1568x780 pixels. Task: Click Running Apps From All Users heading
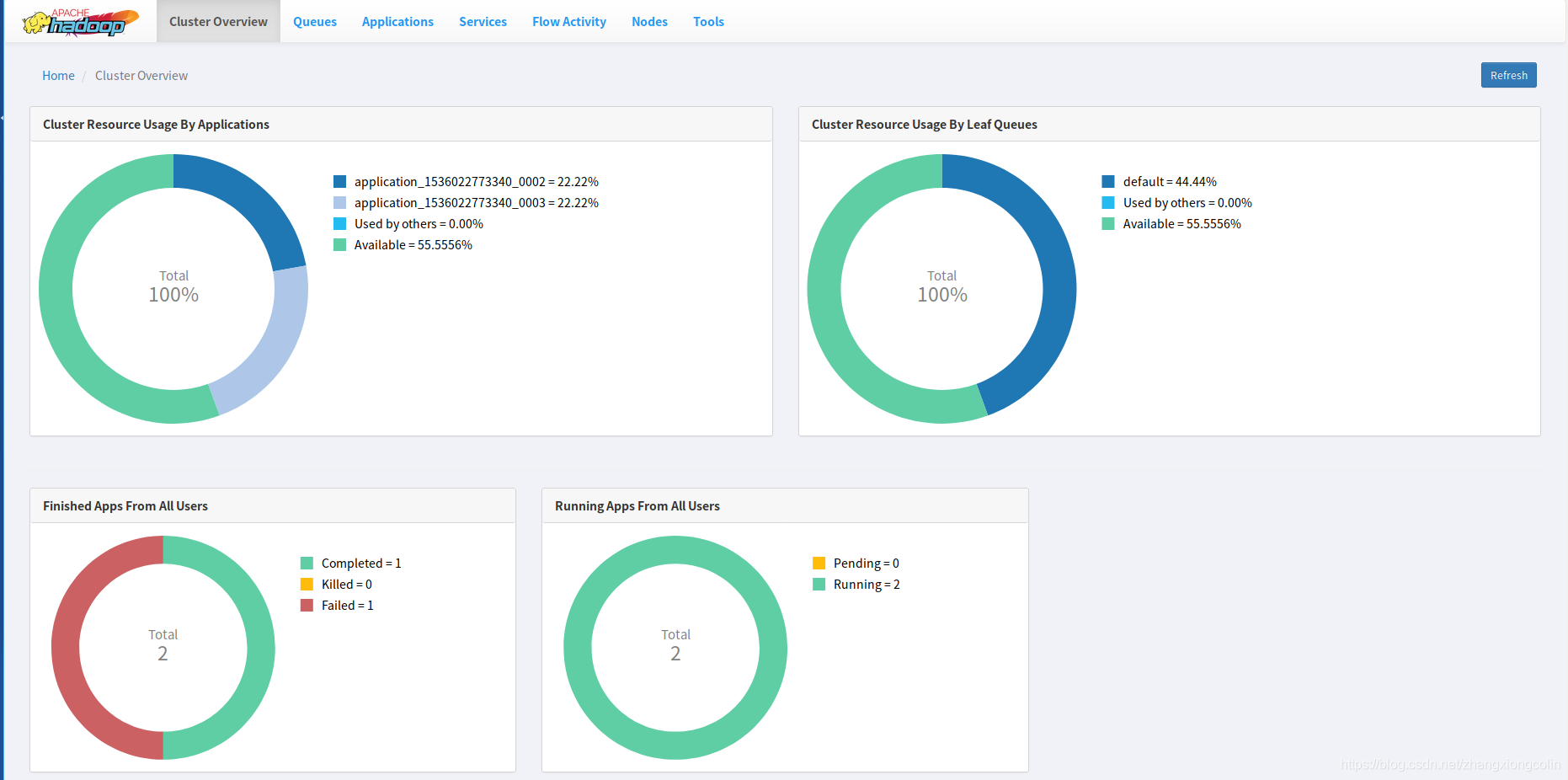pyautogui.click(x=637, y=506)
